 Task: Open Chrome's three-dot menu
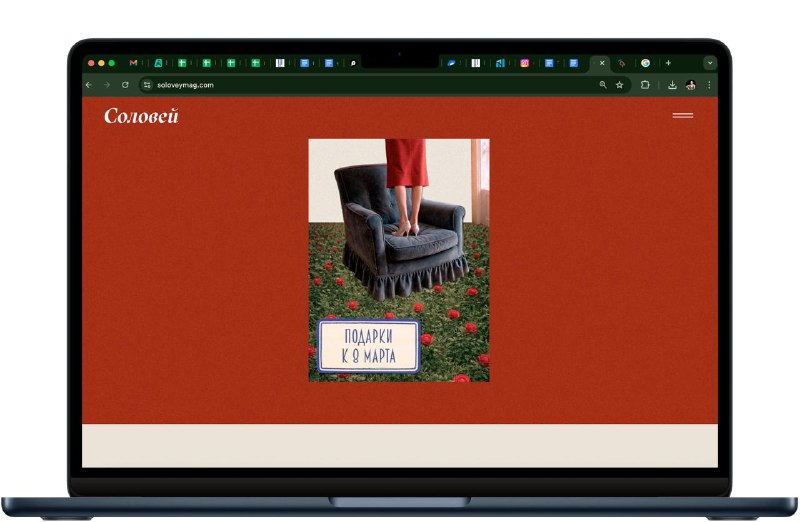(709, 85)
